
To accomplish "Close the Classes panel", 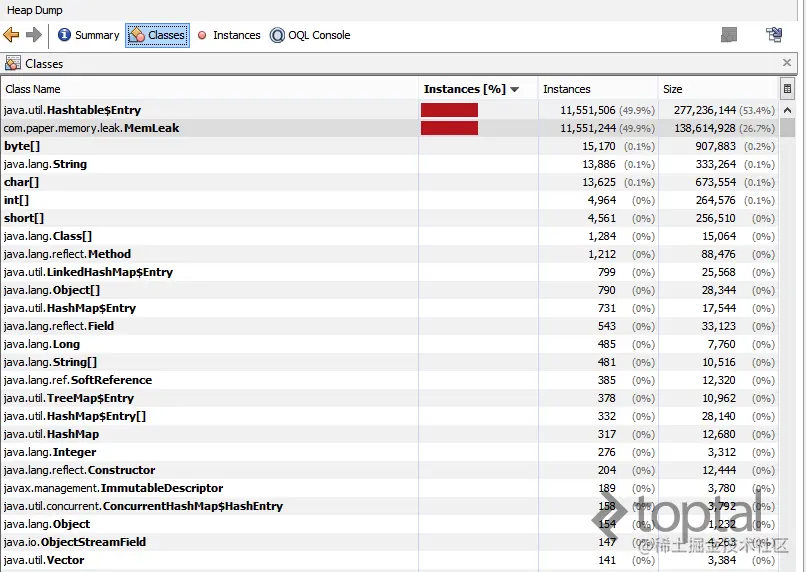I will click(786, 63).
